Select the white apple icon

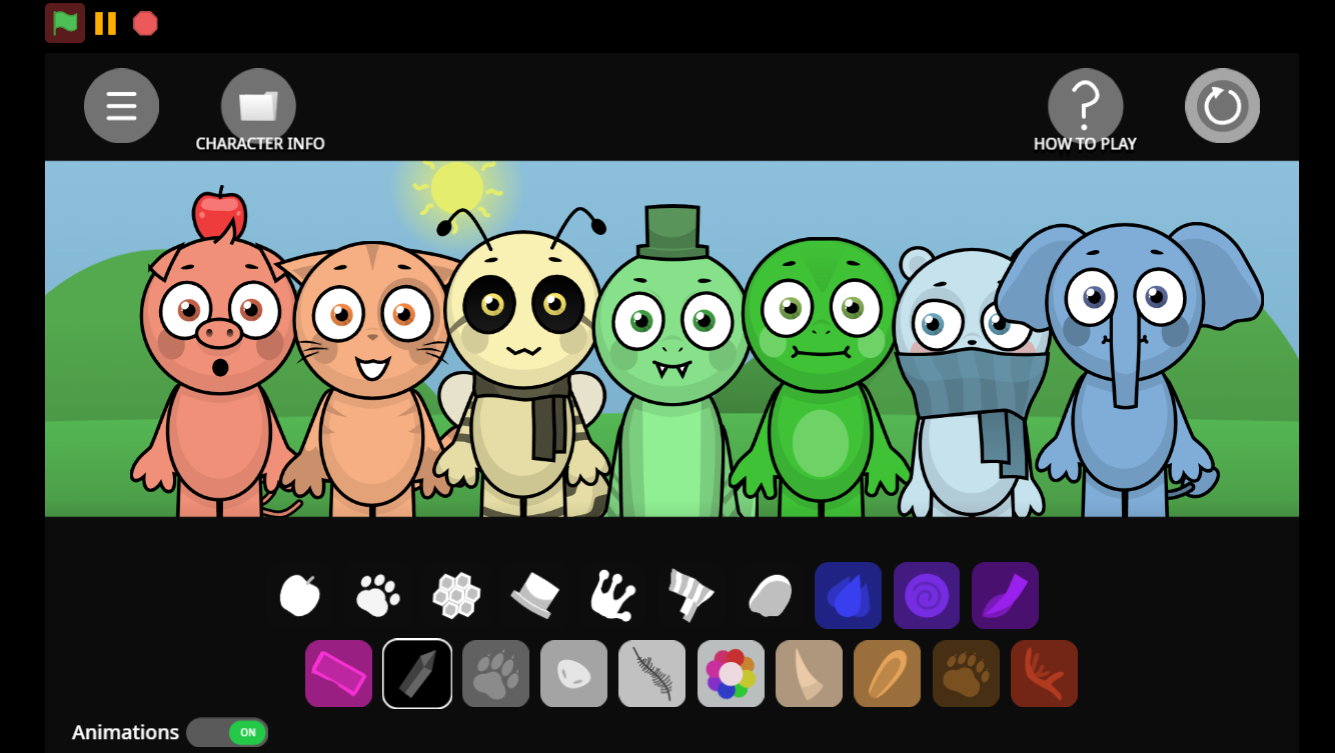click(x=300, y=596)
